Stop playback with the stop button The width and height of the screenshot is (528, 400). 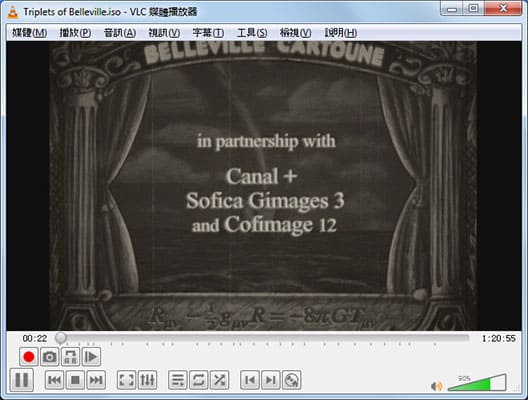click(75, 380)
